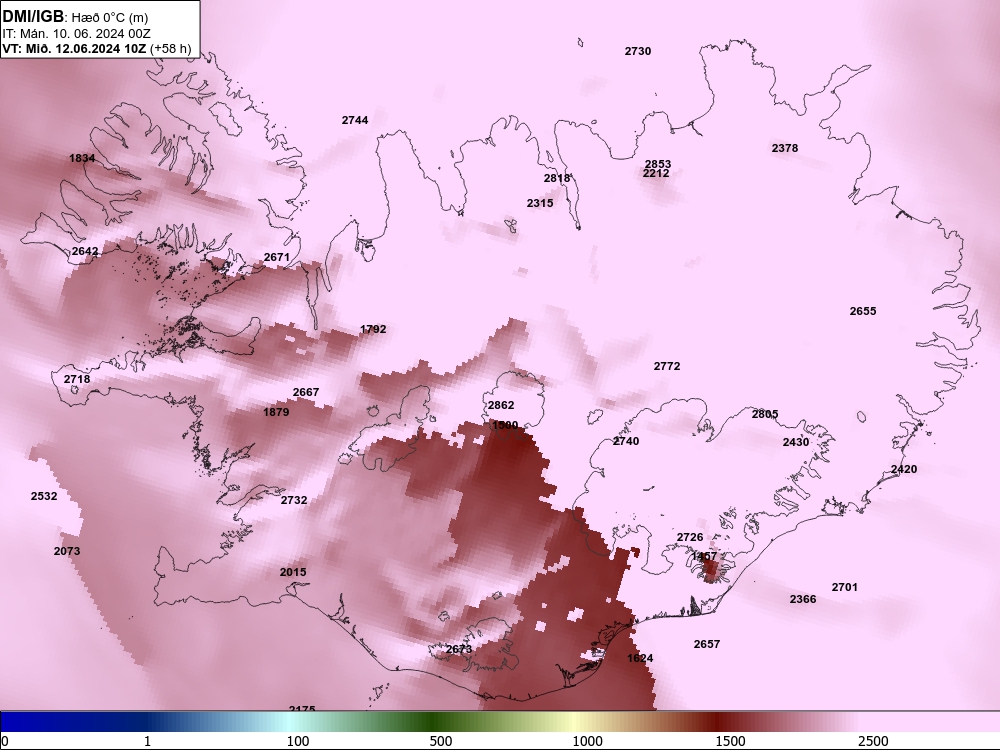Select the map value 2212

click(x=656, y=173)
